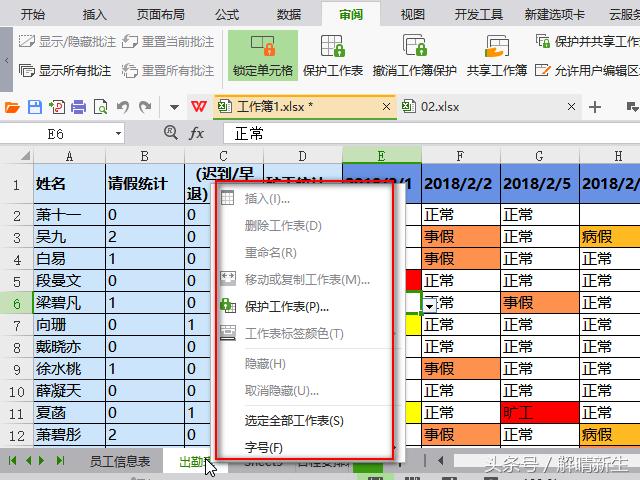Click header cell 2018/2/5
Viewport: 640px width, 480px height.
pyautogui.click(x=540, y=184)
